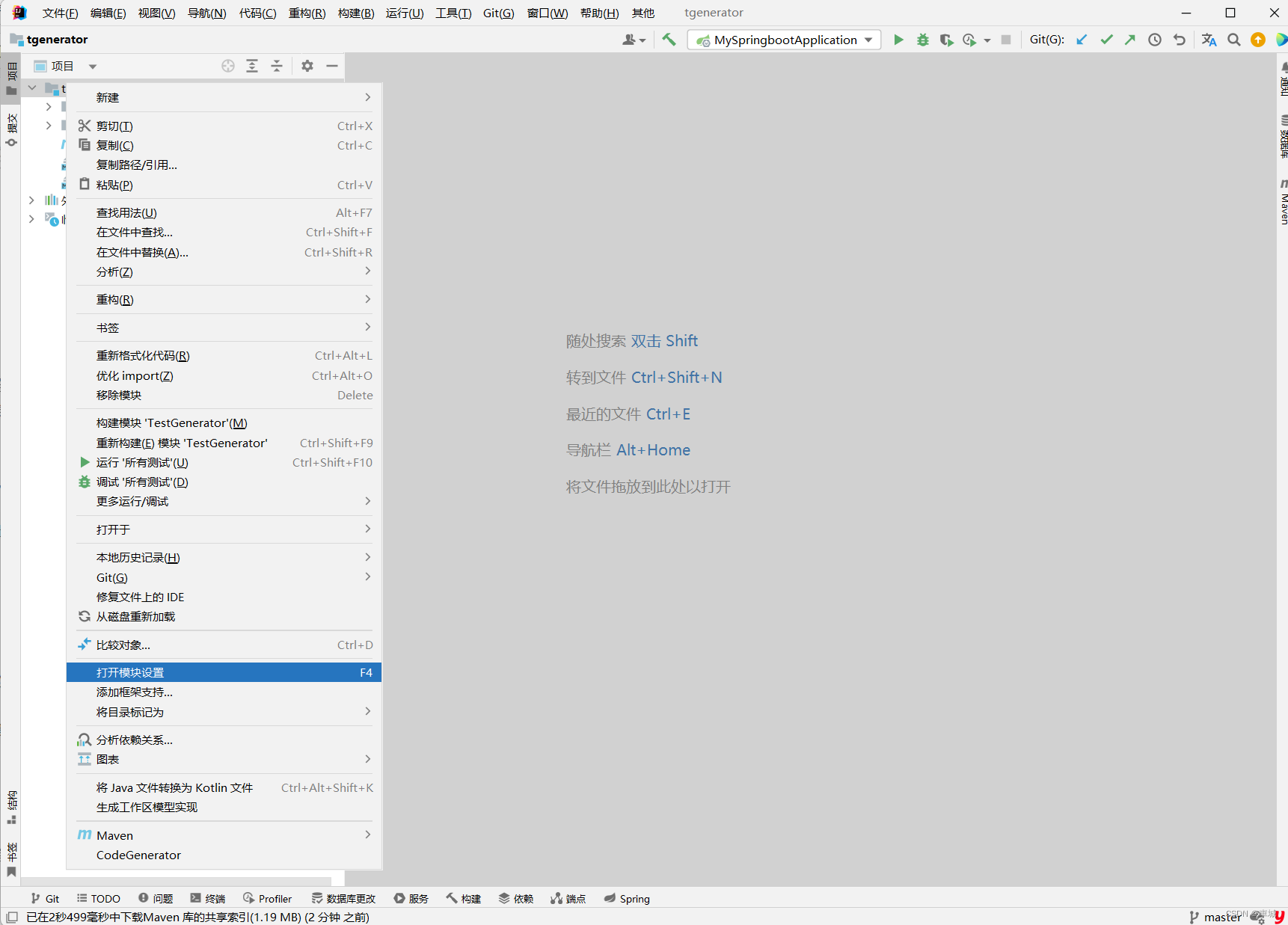Open the user account icon dropdown
Viewport: 1288px width, 925px height.
tap(634, 40)
